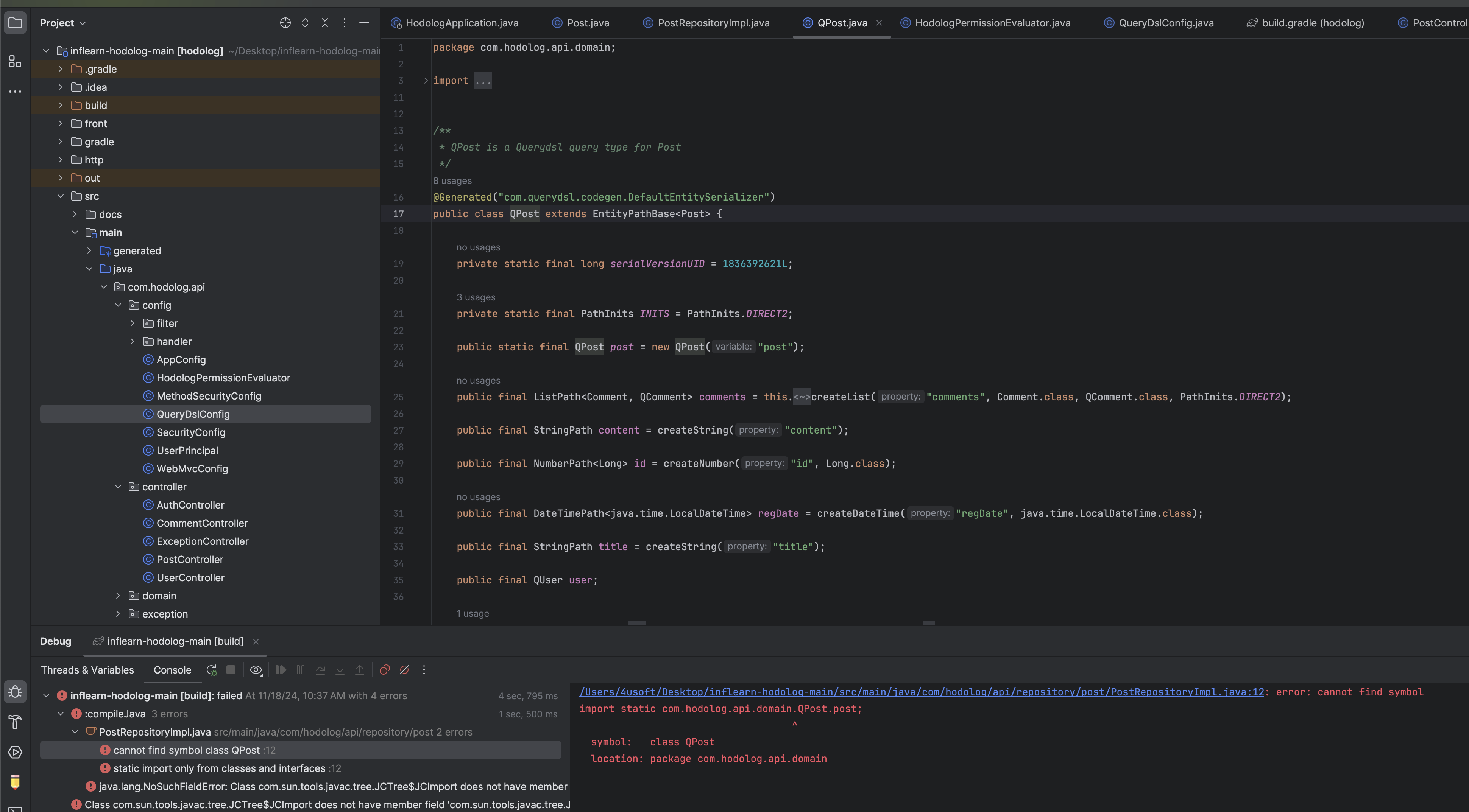Expand the front folder
The height and width of the screenshot is (812, 1469).
click(61, 124)
